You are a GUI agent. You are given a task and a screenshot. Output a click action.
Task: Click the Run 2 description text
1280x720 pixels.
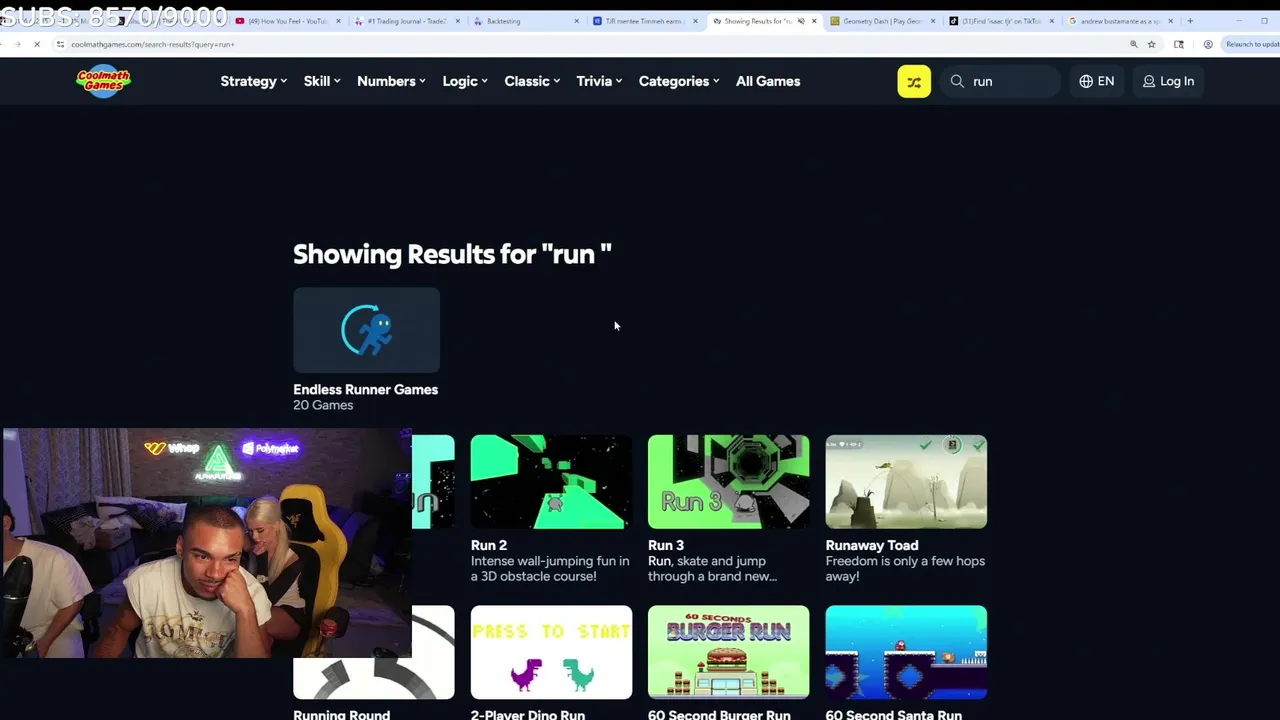coord(550,568)
